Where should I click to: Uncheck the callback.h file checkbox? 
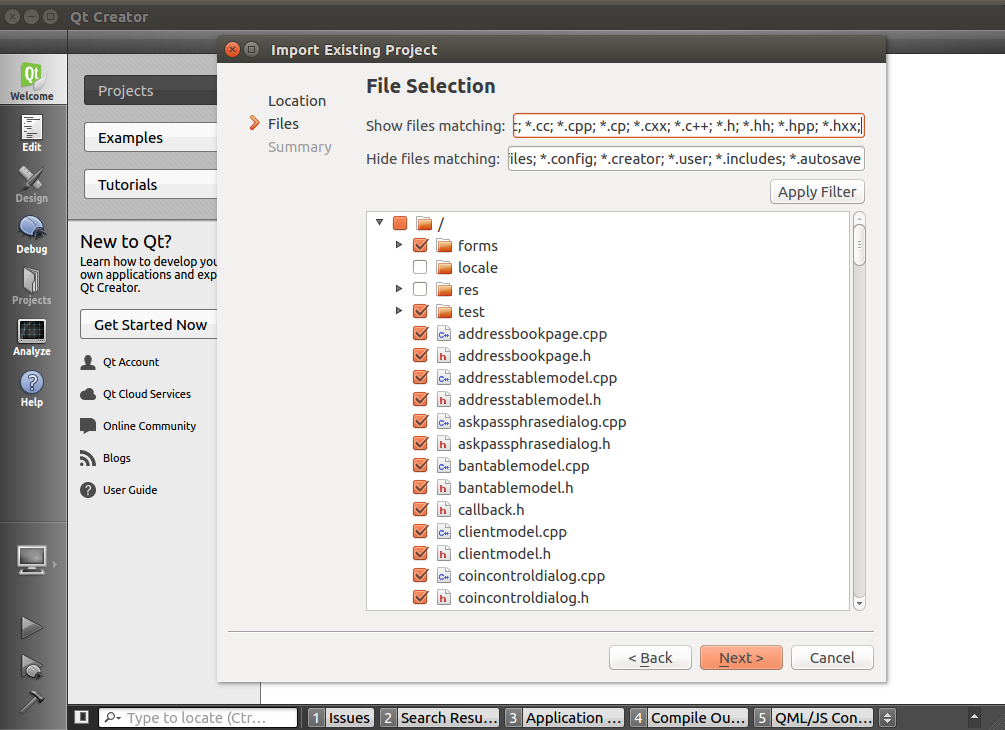[x=420, y=510]
